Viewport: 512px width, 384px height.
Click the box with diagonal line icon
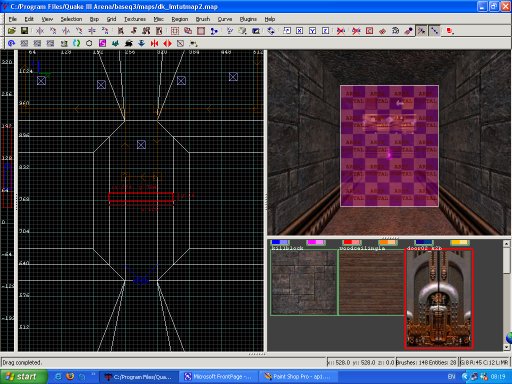(180, 43)
